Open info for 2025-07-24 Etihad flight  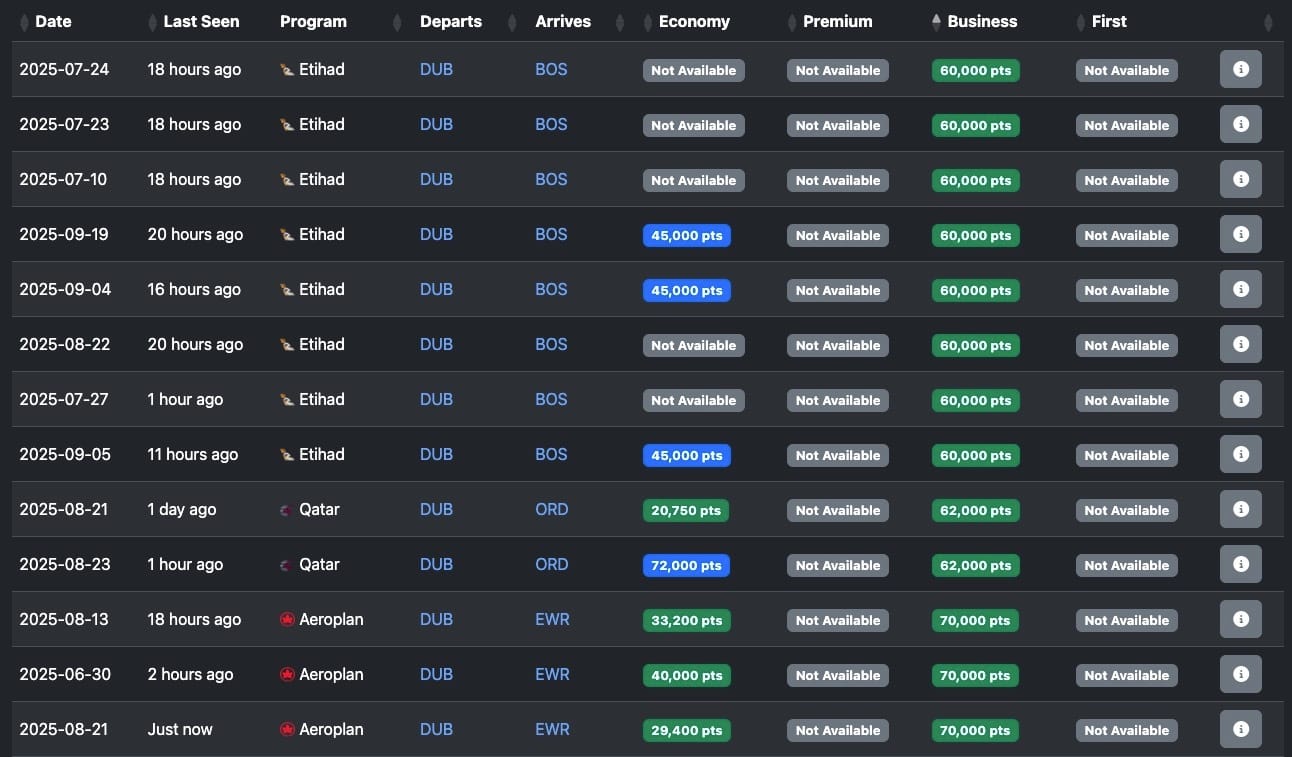click(x=1241, y=70)
